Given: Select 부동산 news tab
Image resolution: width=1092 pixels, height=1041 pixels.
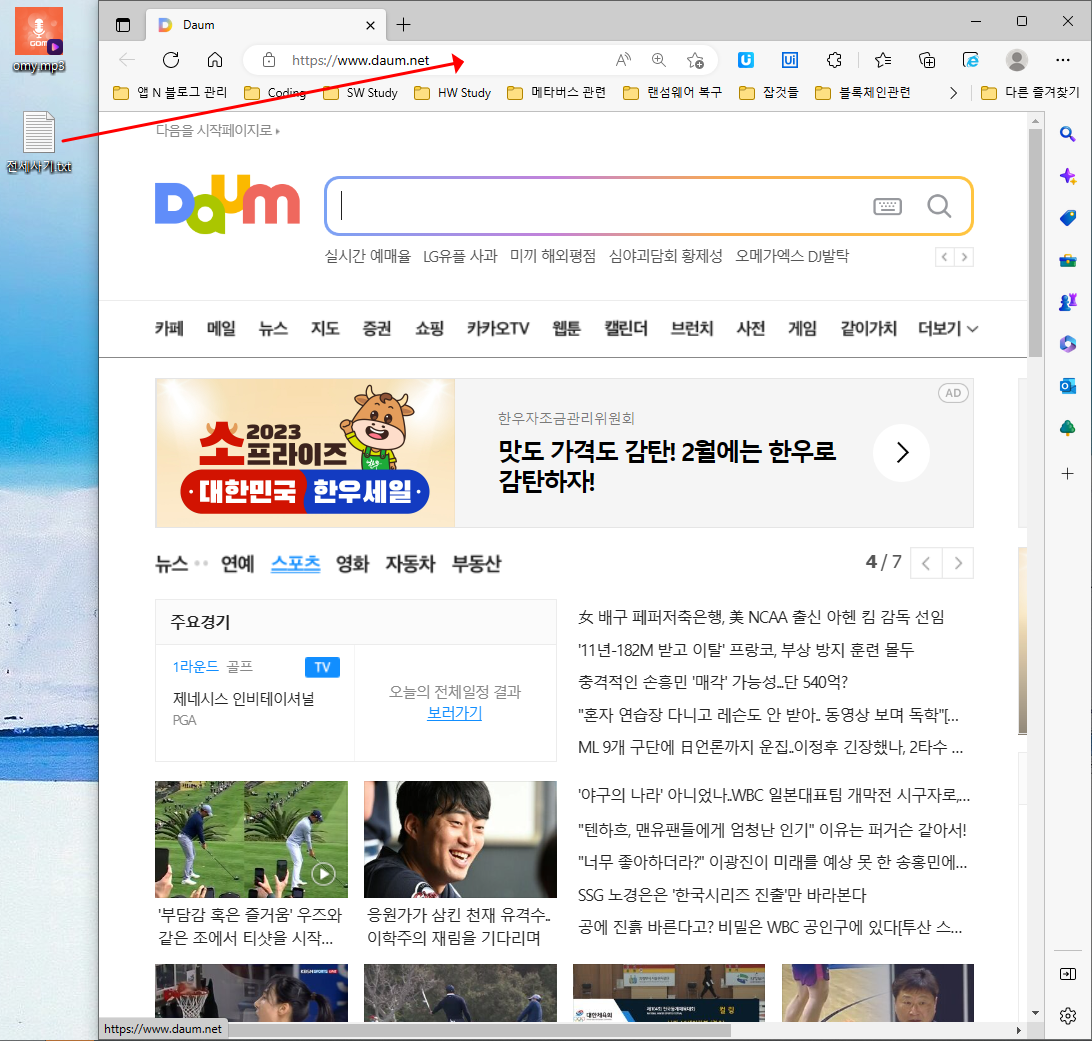Looking at the screenshot, I should point(476,563).
